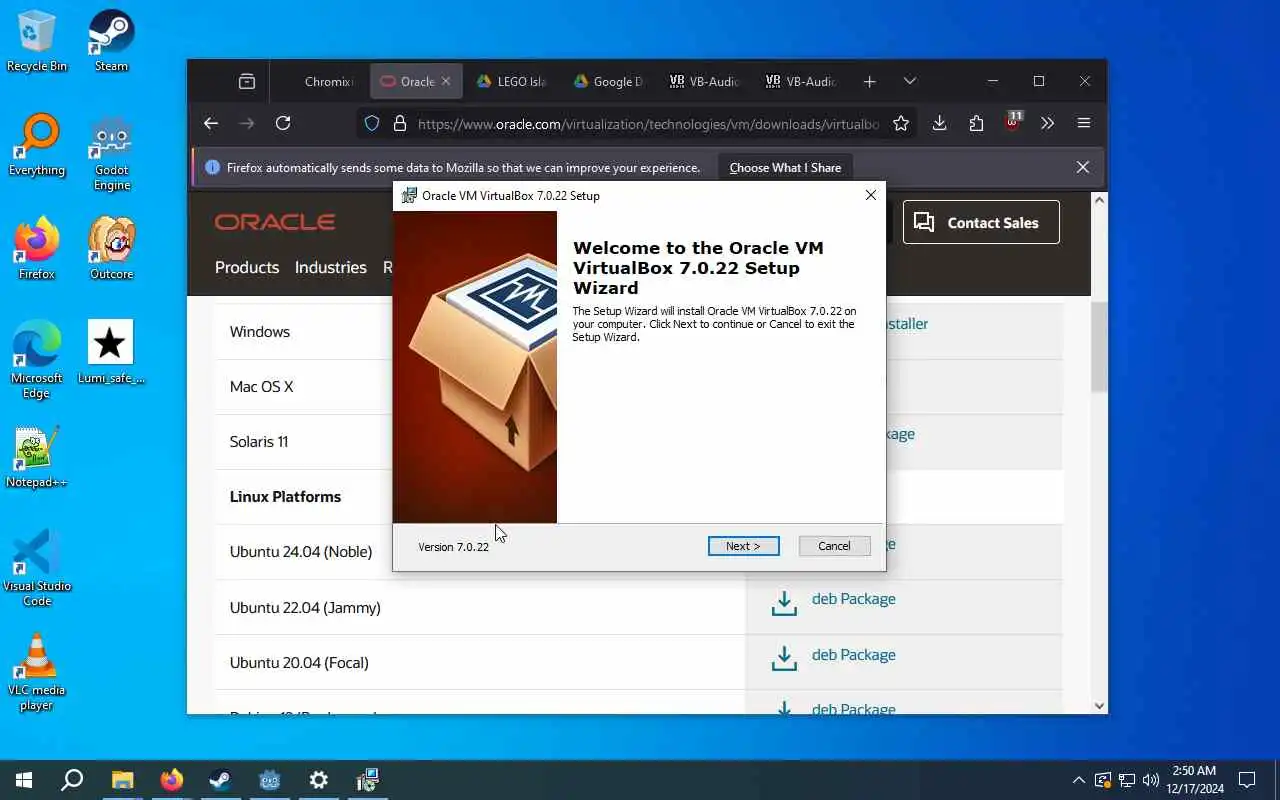
Task: Dismiss the Firefox data notification bar
Action: click(x=1082, y=167)
